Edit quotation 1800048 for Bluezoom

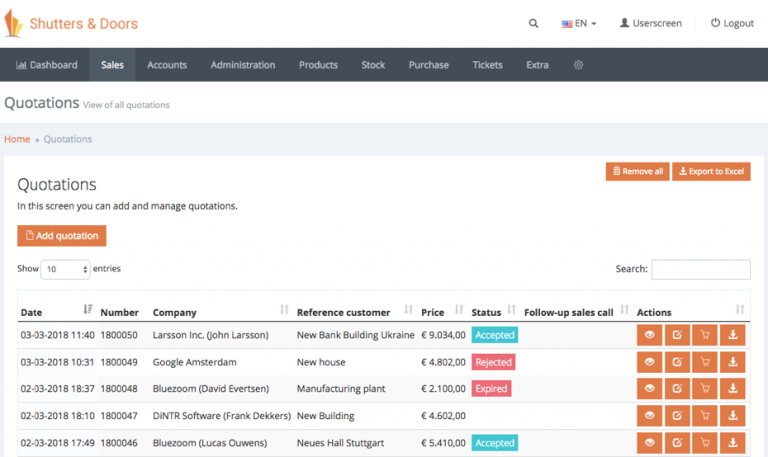pos(677,388)
